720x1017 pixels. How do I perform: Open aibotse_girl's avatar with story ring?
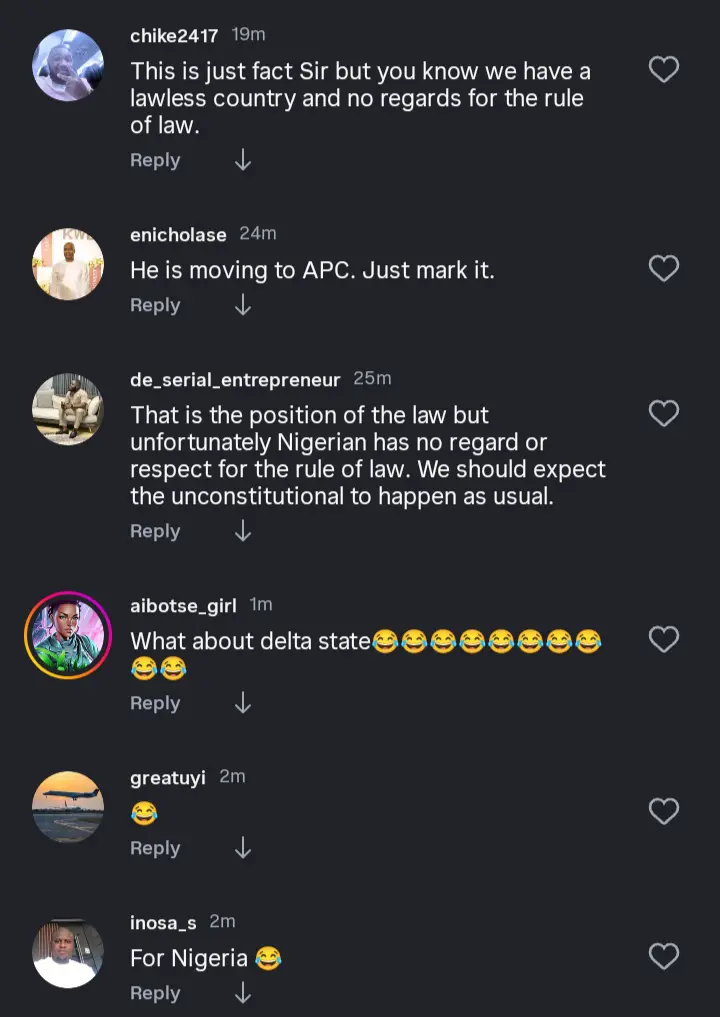click(68, 636)
